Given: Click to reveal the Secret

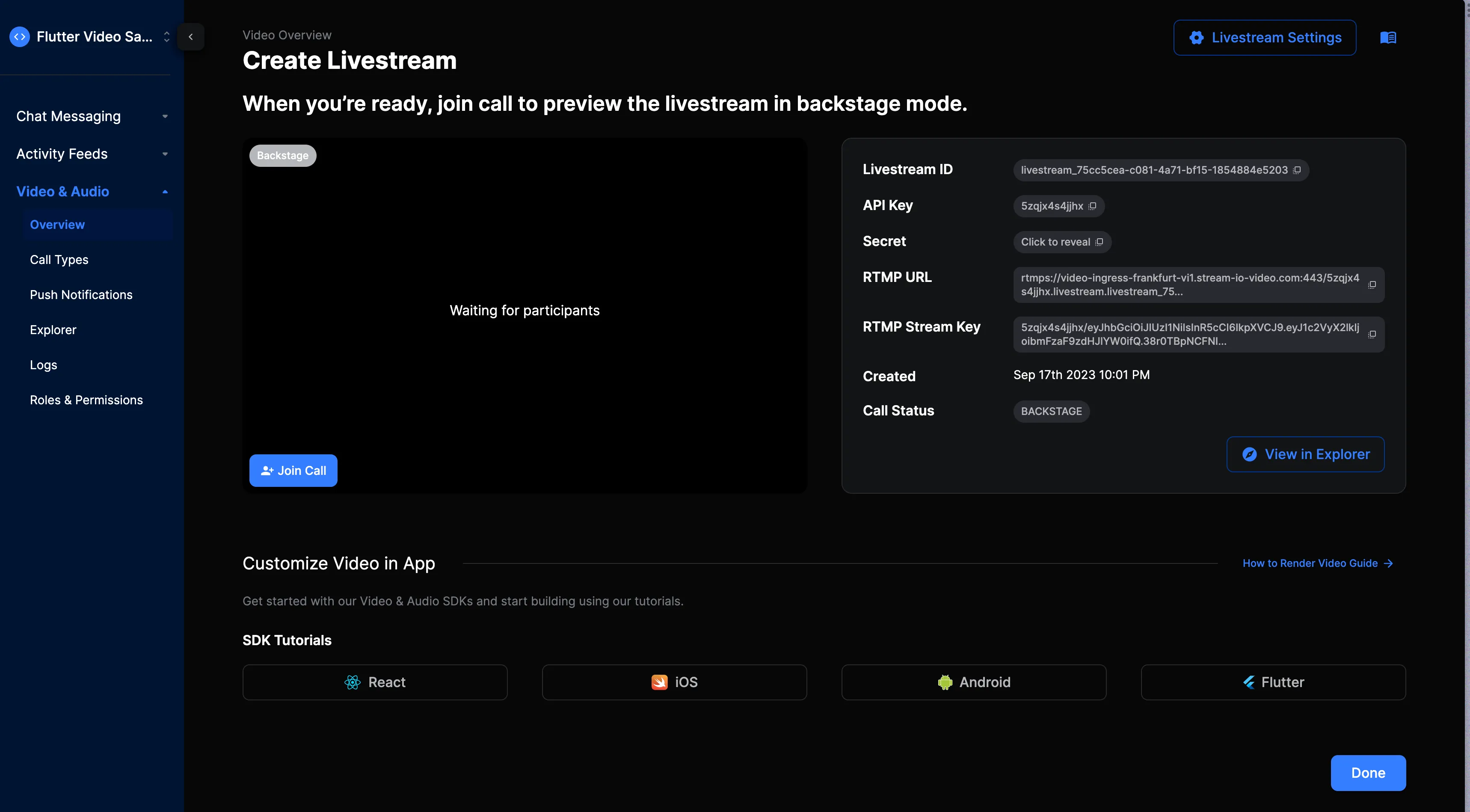Looking at the screenshot, I should tap(1055, 242).
